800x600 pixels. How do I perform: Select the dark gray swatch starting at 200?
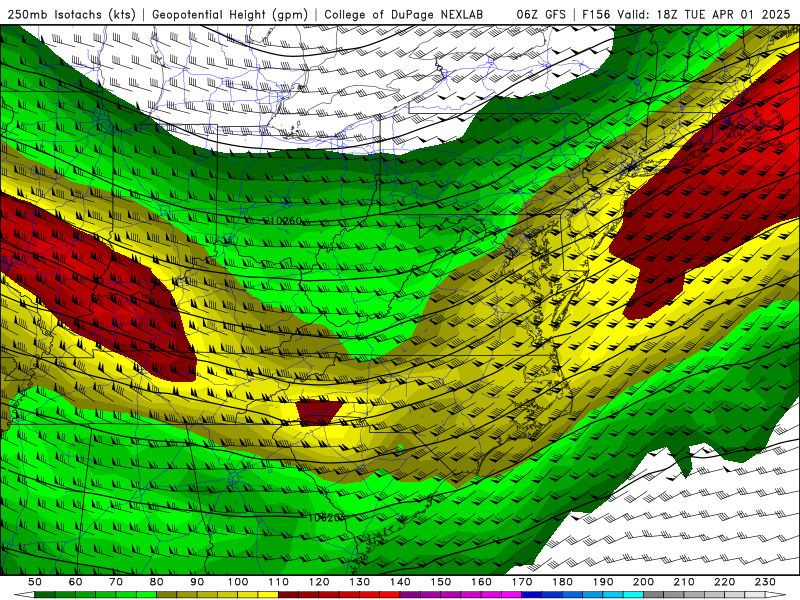coord(654,594)
